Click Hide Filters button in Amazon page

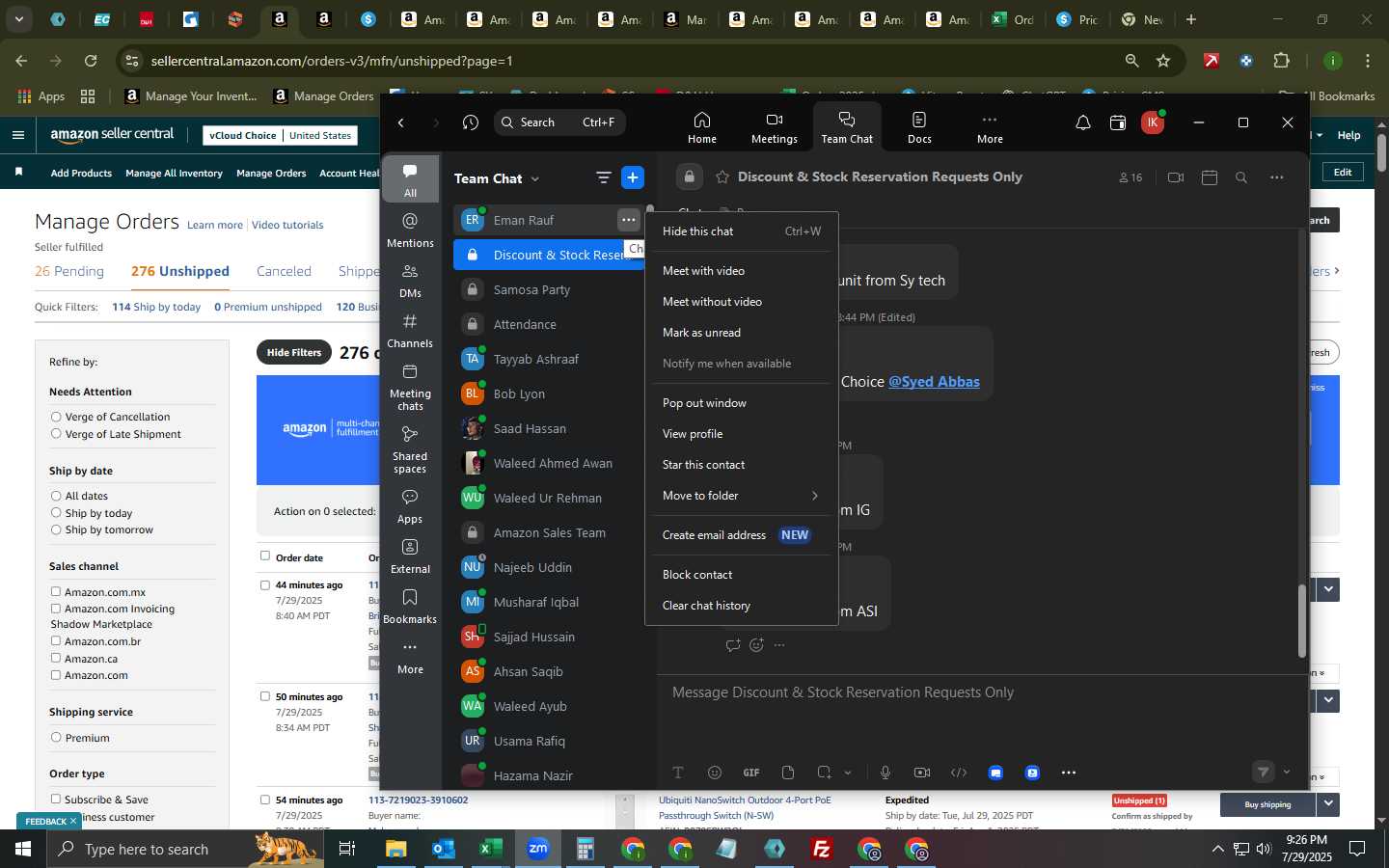(293, 353)
